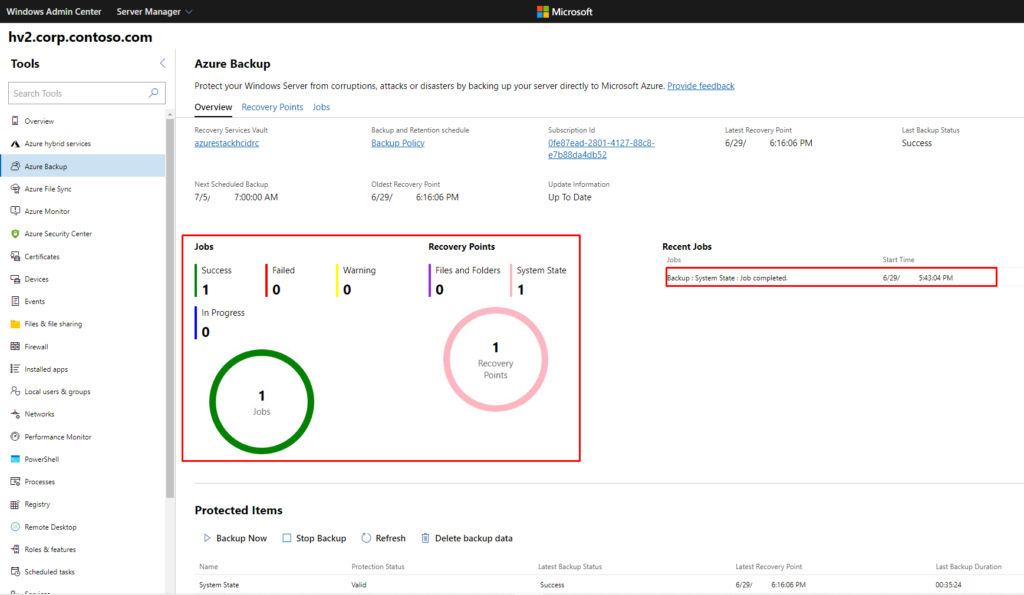
Task: Click the Performance Monitor icon
Action: point(15,436)
